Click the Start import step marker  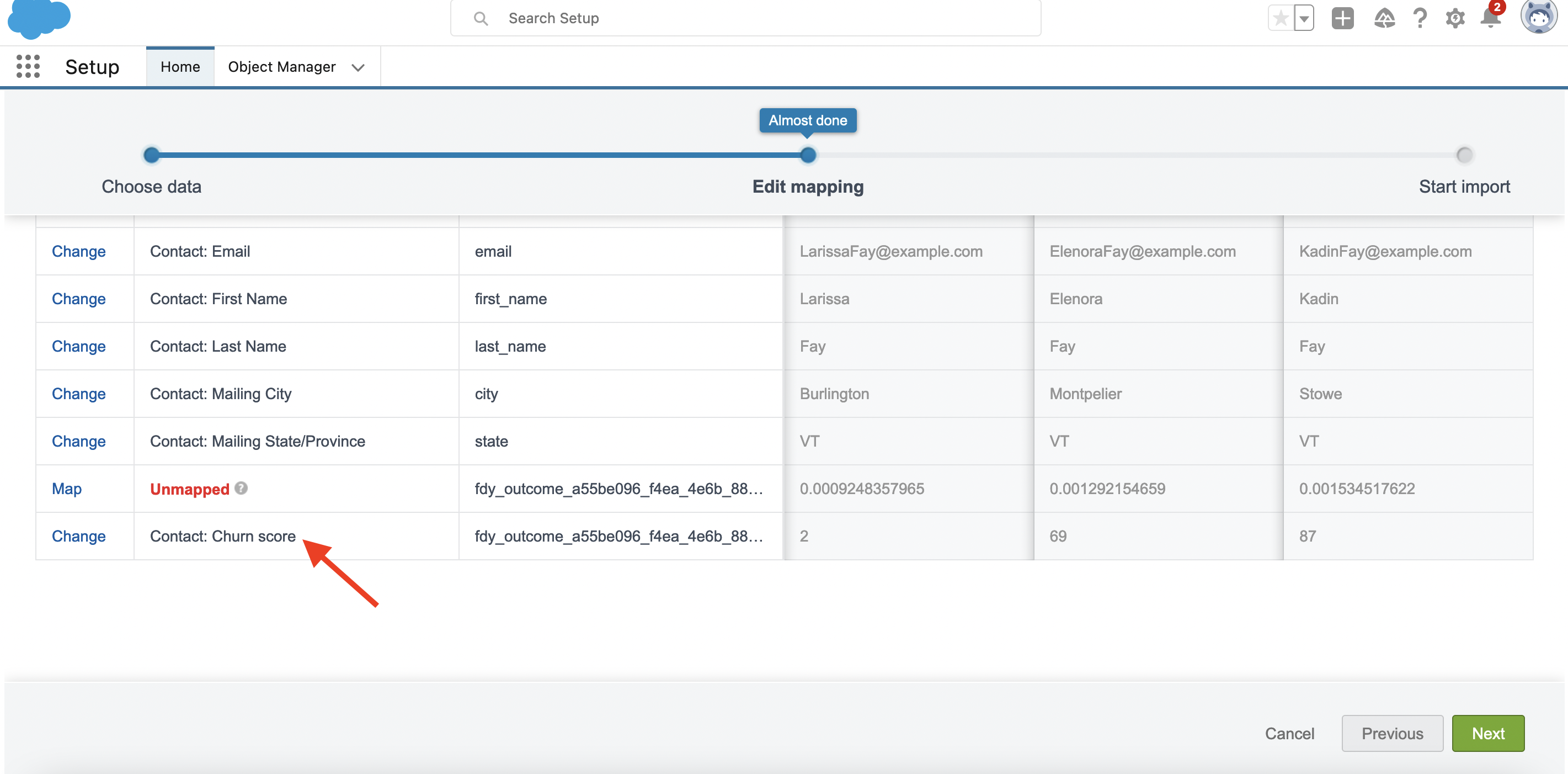click(1464, 155)
